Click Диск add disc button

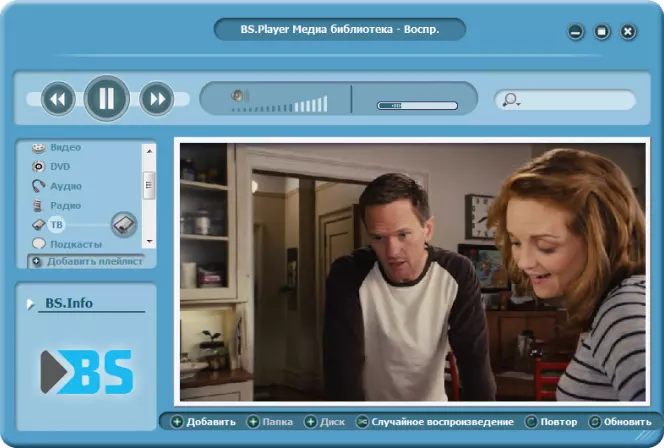(x=325, y=422)
